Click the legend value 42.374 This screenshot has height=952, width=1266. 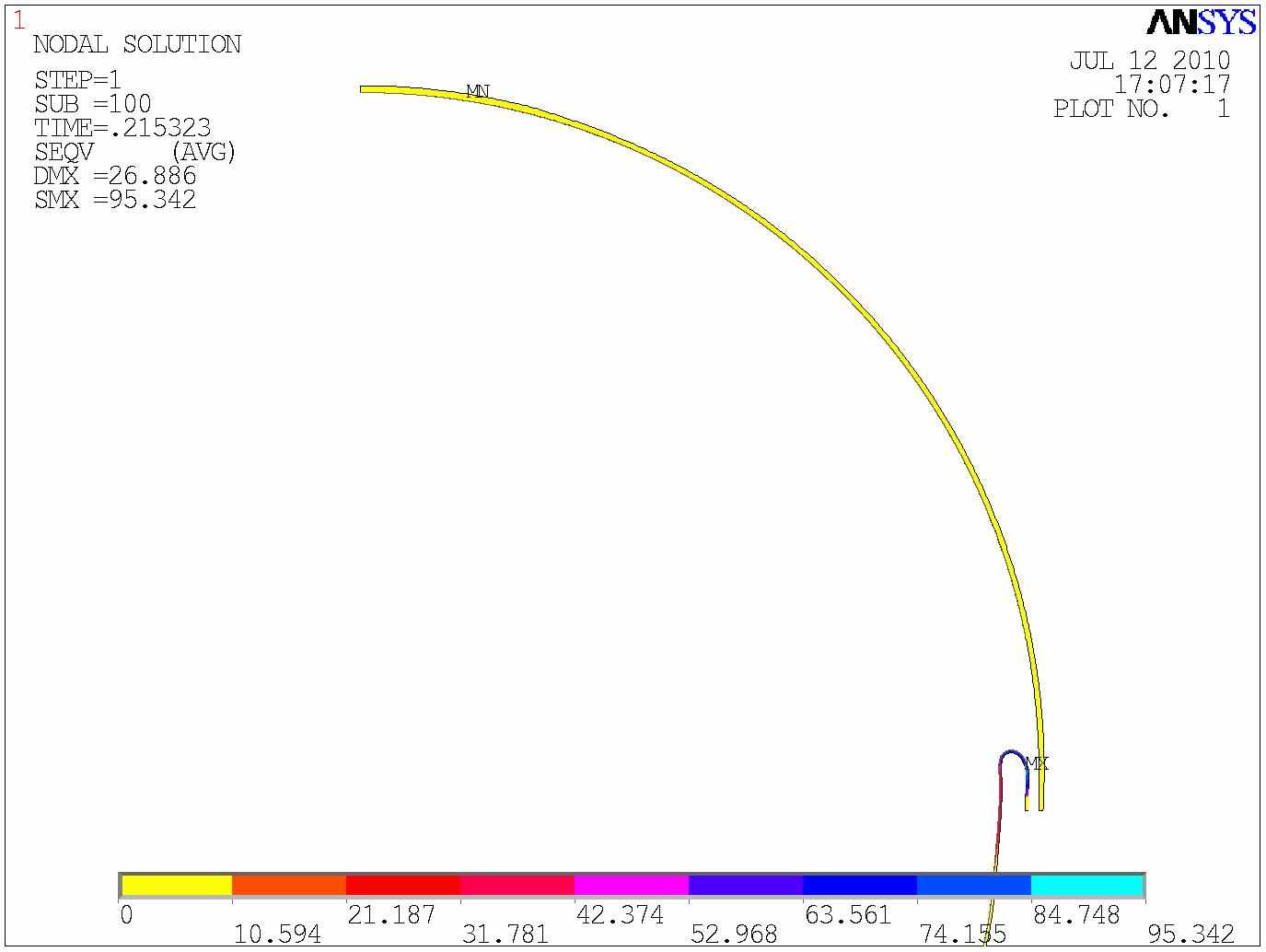pyautogui.click(x=620, y=915)
